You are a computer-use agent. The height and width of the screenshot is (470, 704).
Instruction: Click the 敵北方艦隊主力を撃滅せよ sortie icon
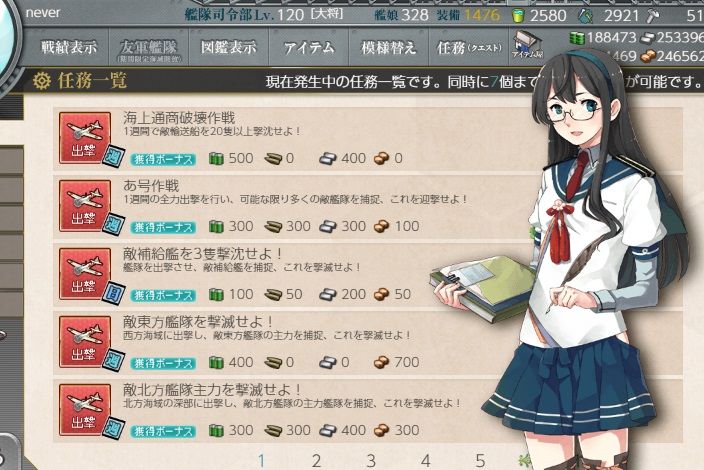[85, 409]
